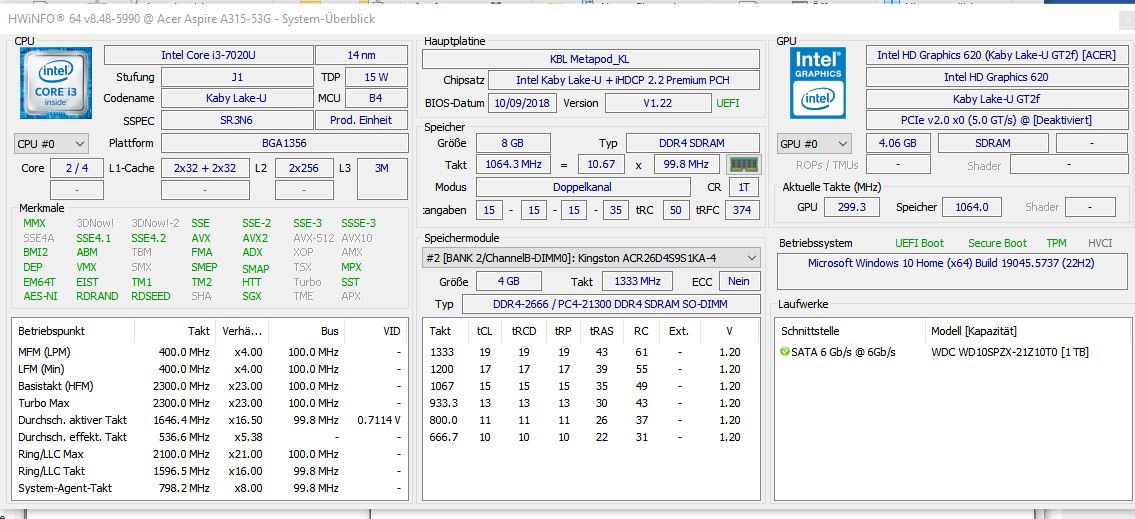The height and width of the screenshot is (519, 1135).
Task: Click the RDRAND feature label
Action: [x=97, y=296]
